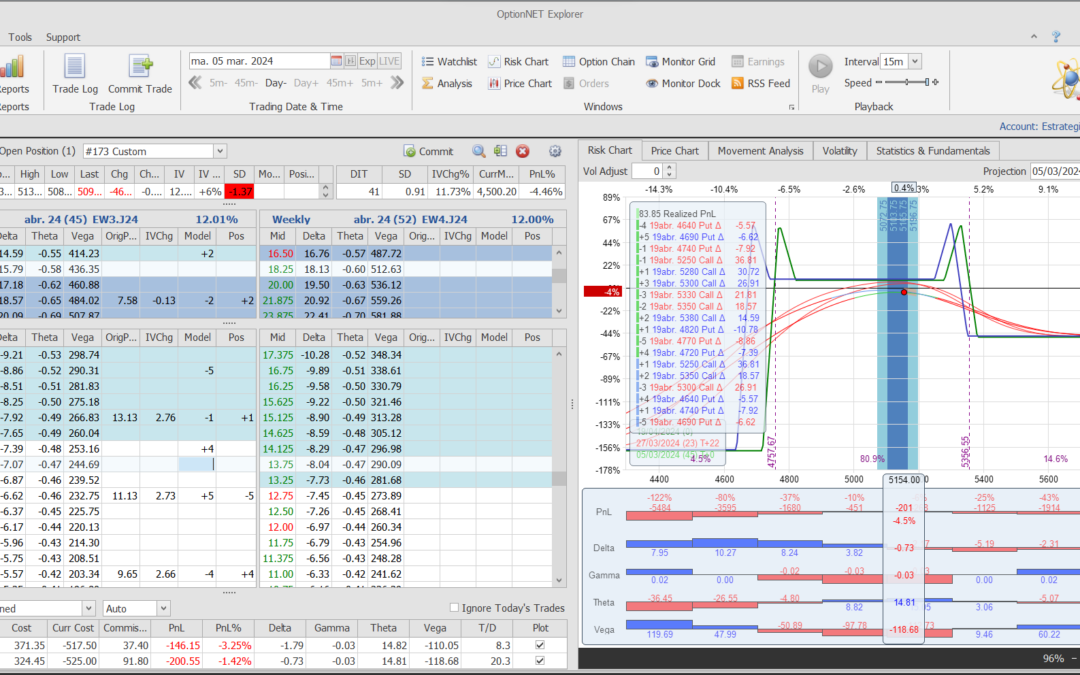Uncheck Plot checkbox in first row
Screen dimensions: 1080x675
(x=541, y=646)
